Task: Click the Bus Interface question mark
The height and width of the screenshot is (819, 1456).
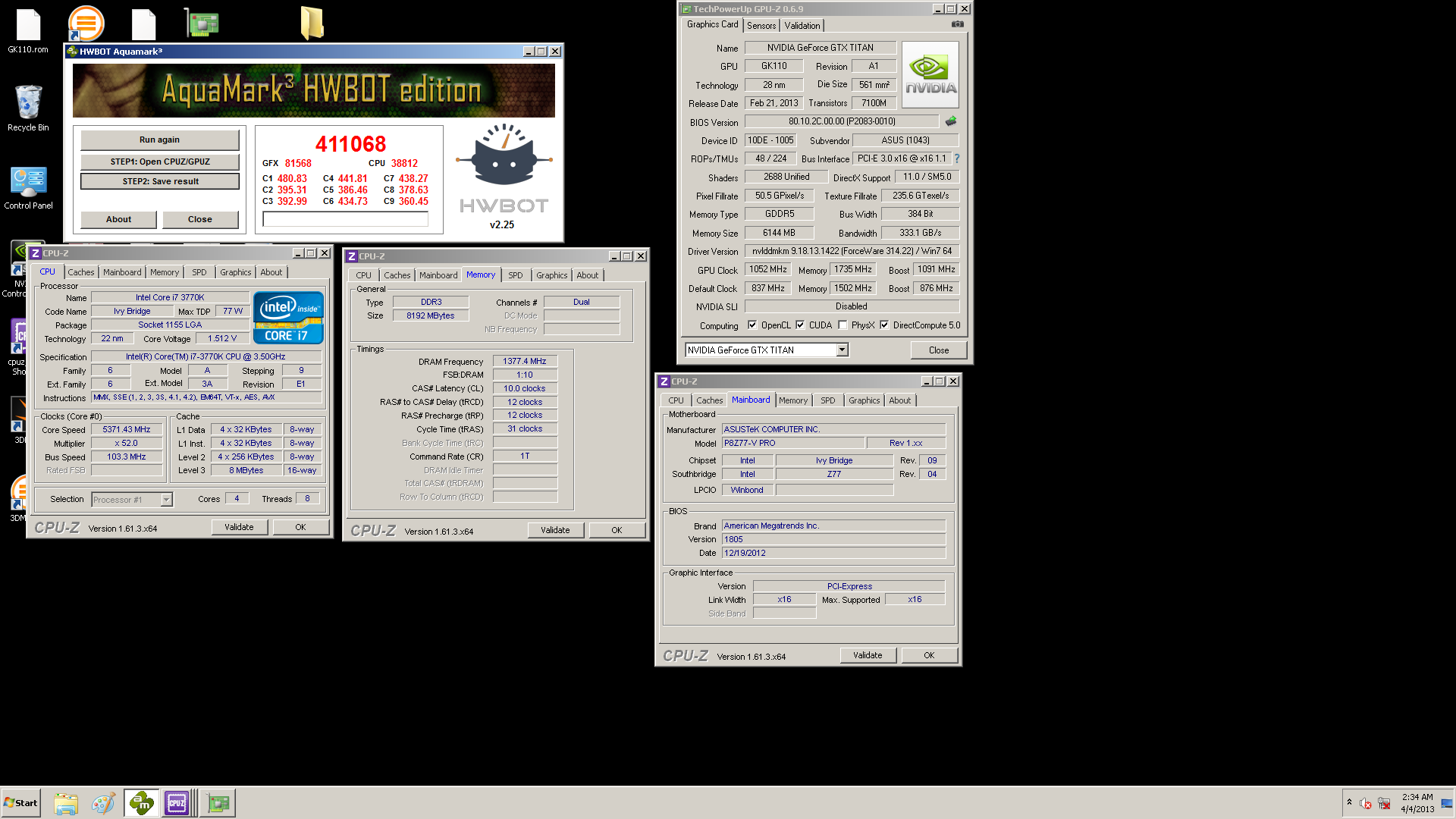Action: [957, 158]
